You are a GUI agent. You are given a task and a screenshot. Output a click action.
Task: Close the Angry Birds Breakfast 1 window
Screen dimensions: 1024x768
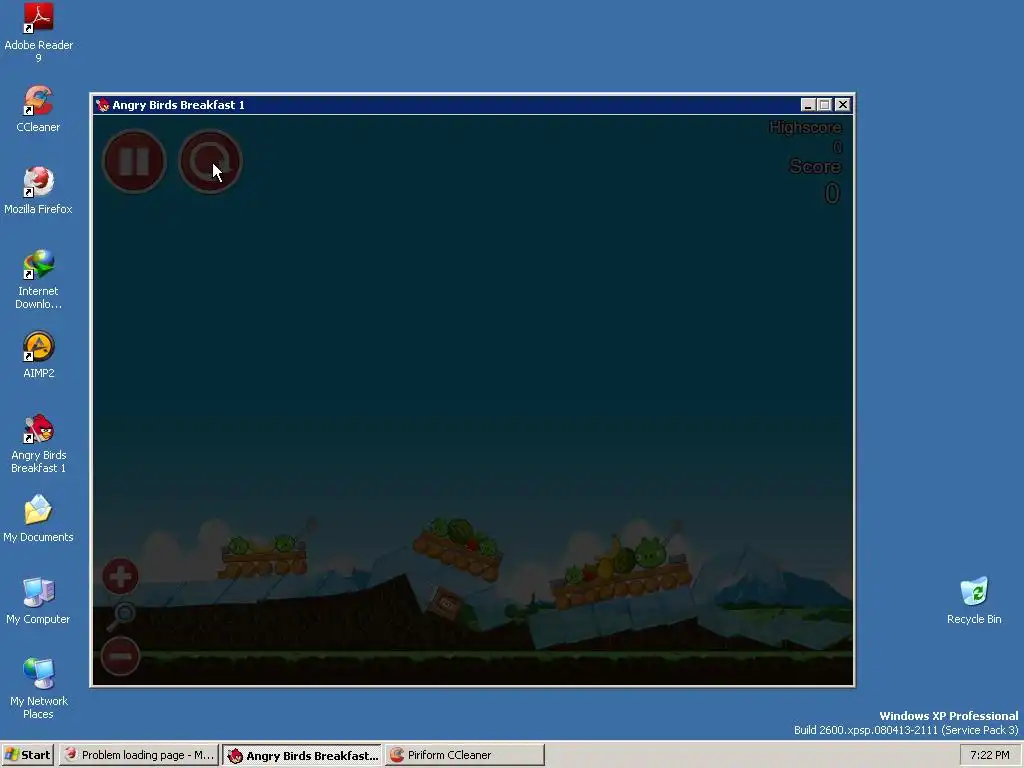(842, 104)
